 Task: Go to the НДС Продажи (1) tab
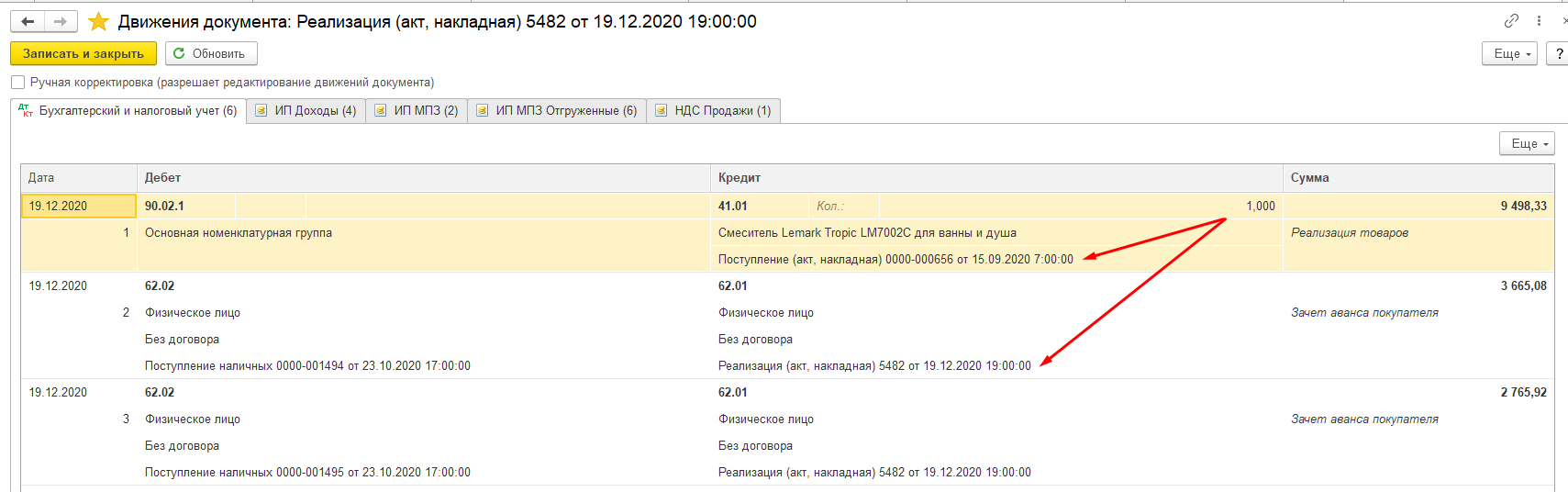(713, 111)
